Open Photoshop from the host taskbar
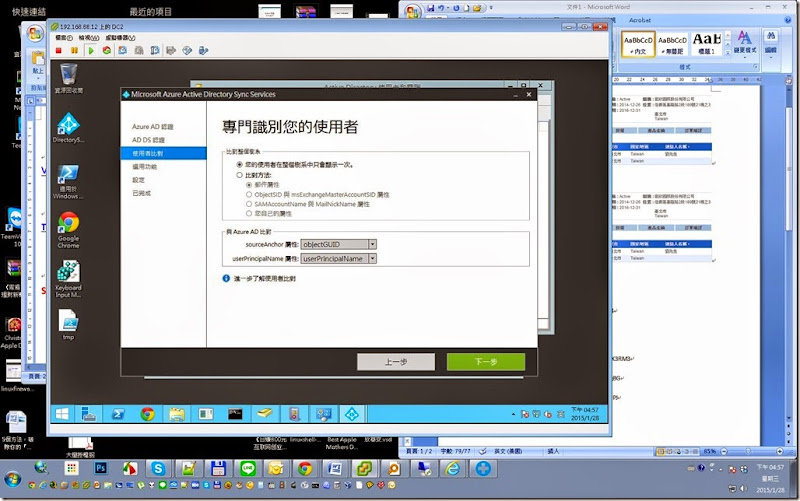800x501 pixels. (101, 468)
